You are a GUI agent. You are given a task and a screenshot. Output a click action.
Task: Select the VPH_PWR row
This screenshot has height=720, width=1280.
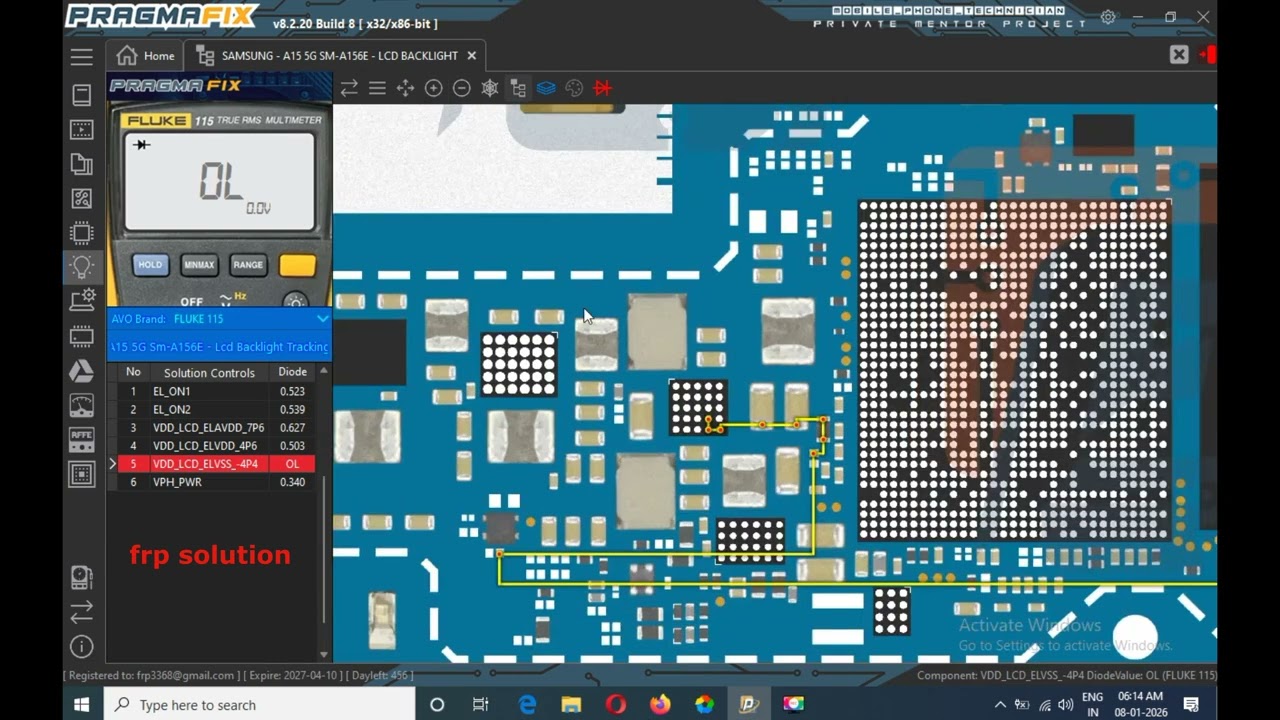click(x=211, y=482)
